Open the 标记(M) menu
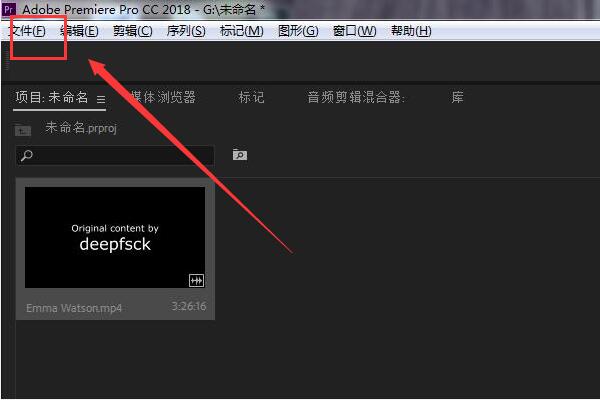 click(241, 31)
